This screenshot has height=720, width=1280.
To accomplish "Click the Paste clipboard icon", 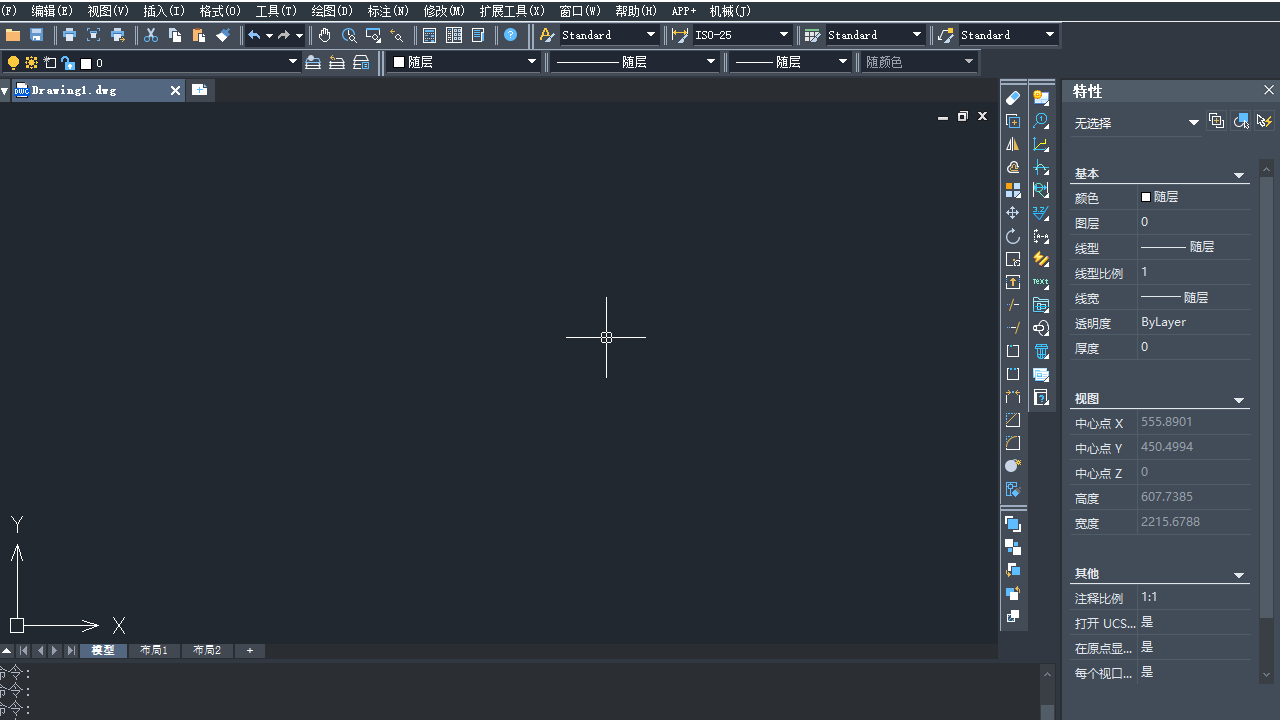I will click(x=199, y=35).
